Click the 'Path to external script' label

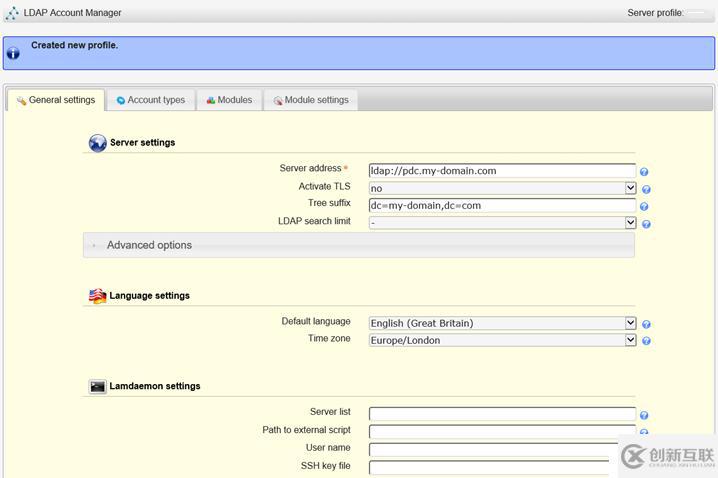[306, 430]
